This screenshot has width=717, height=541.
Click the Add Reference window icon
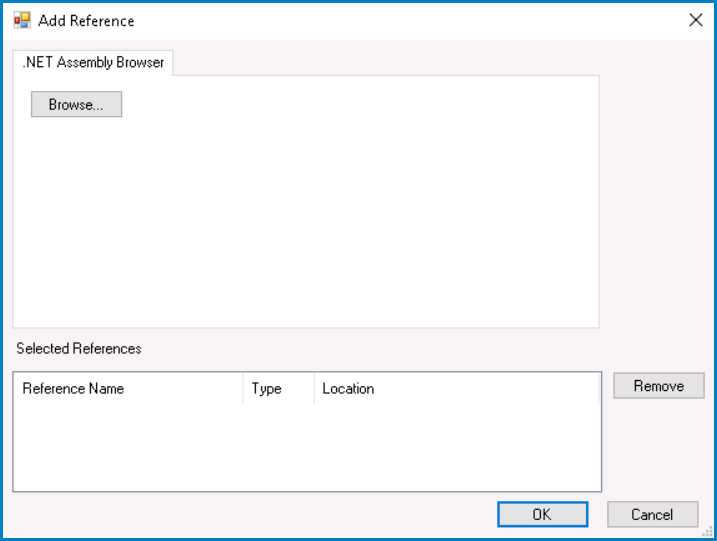(x=22, y=20)
